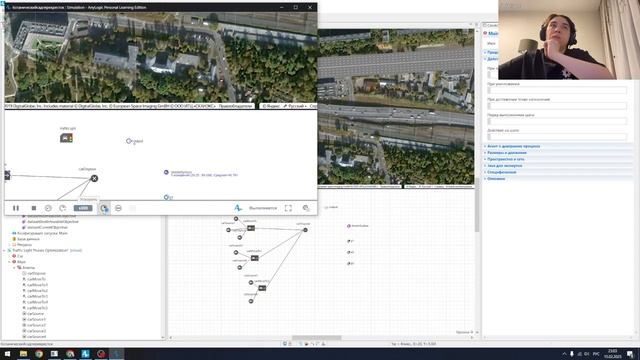
Task: Select carSource4 in the project tree
Action: tap(36, 337)
